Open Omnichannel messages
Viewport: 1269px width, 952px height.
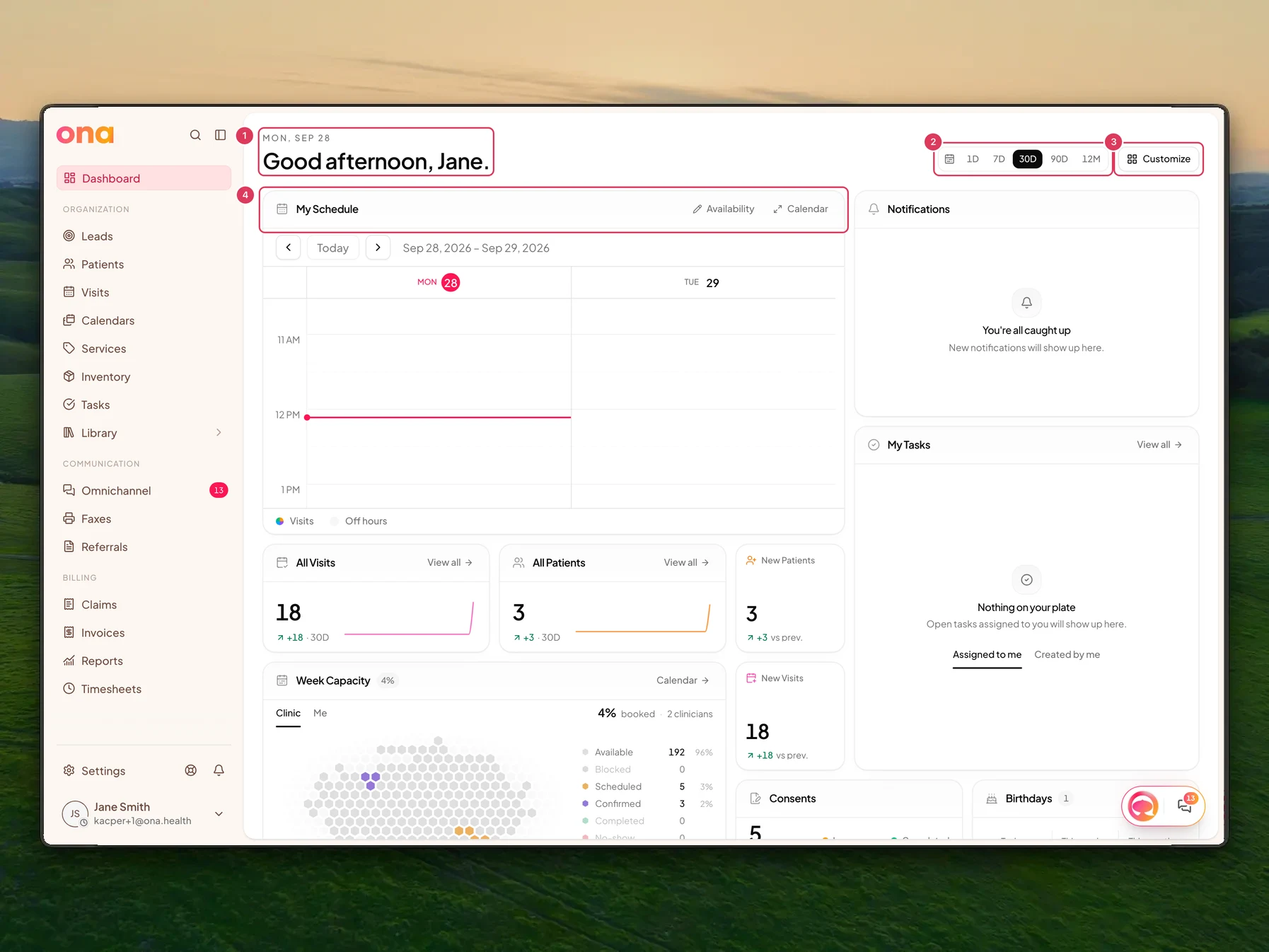(144, 491)
